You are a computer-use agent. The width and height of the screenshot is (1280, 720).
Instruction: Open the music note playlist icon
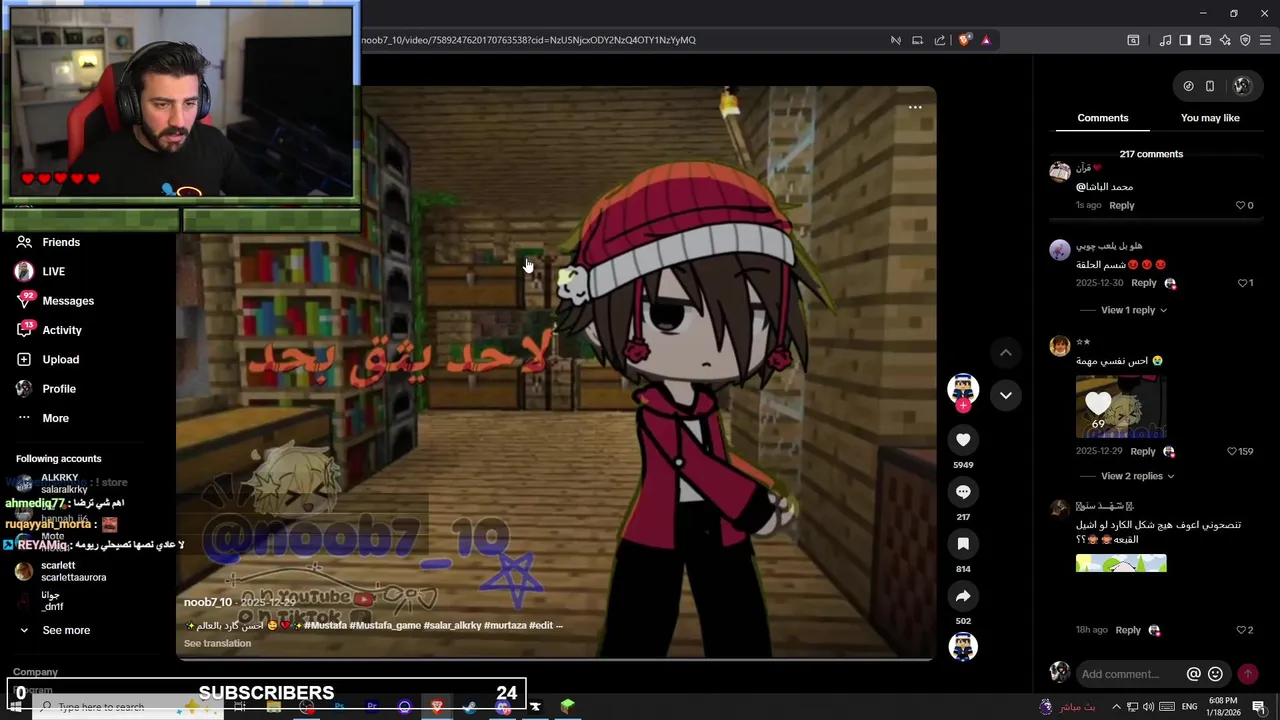click(1165, 40)
